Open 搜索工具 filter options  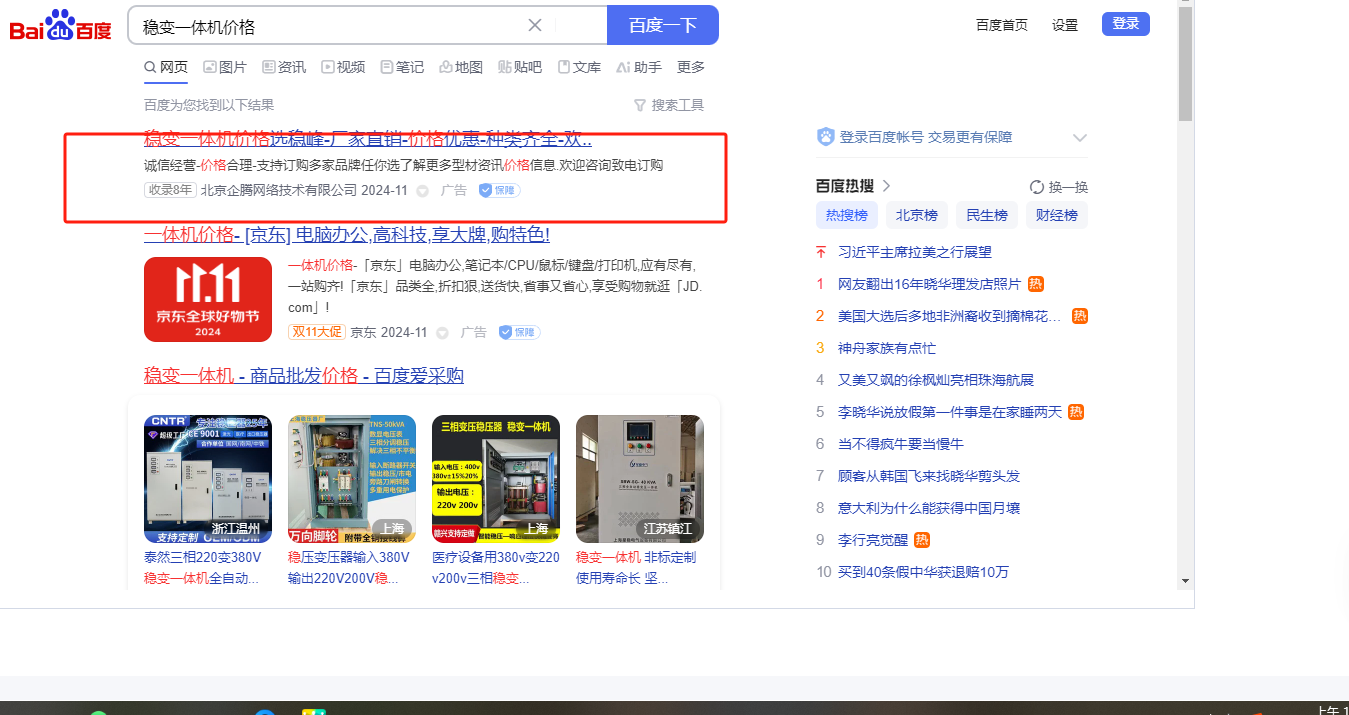click(x=669, y=105)
